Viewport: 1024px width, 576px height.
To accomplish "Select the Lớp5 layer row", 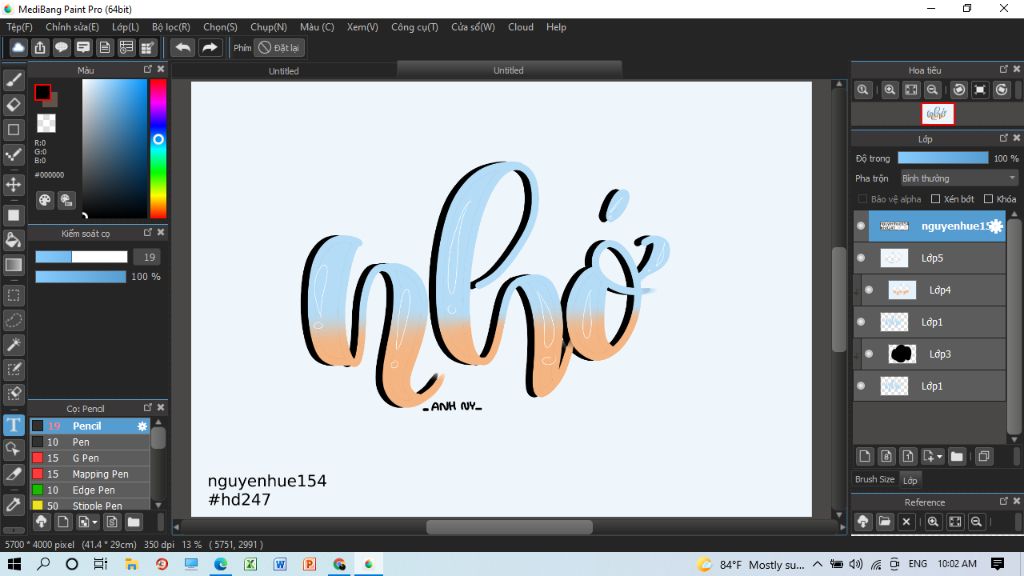I will pyautogui.click(x=929, y=258).
